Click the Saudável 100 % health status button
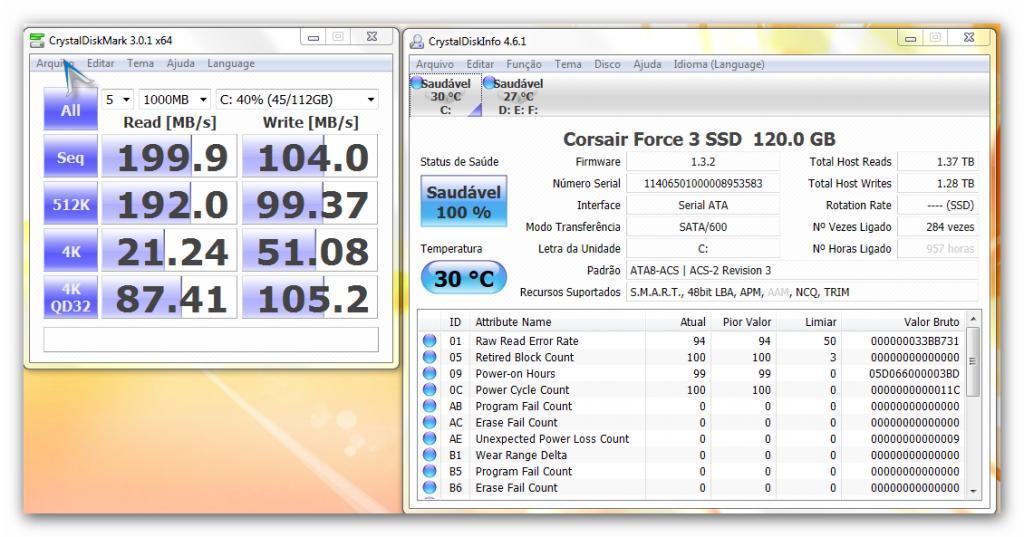Image resolution: width=1024 pixels, height=537 pixels. [x=464, y=201]
